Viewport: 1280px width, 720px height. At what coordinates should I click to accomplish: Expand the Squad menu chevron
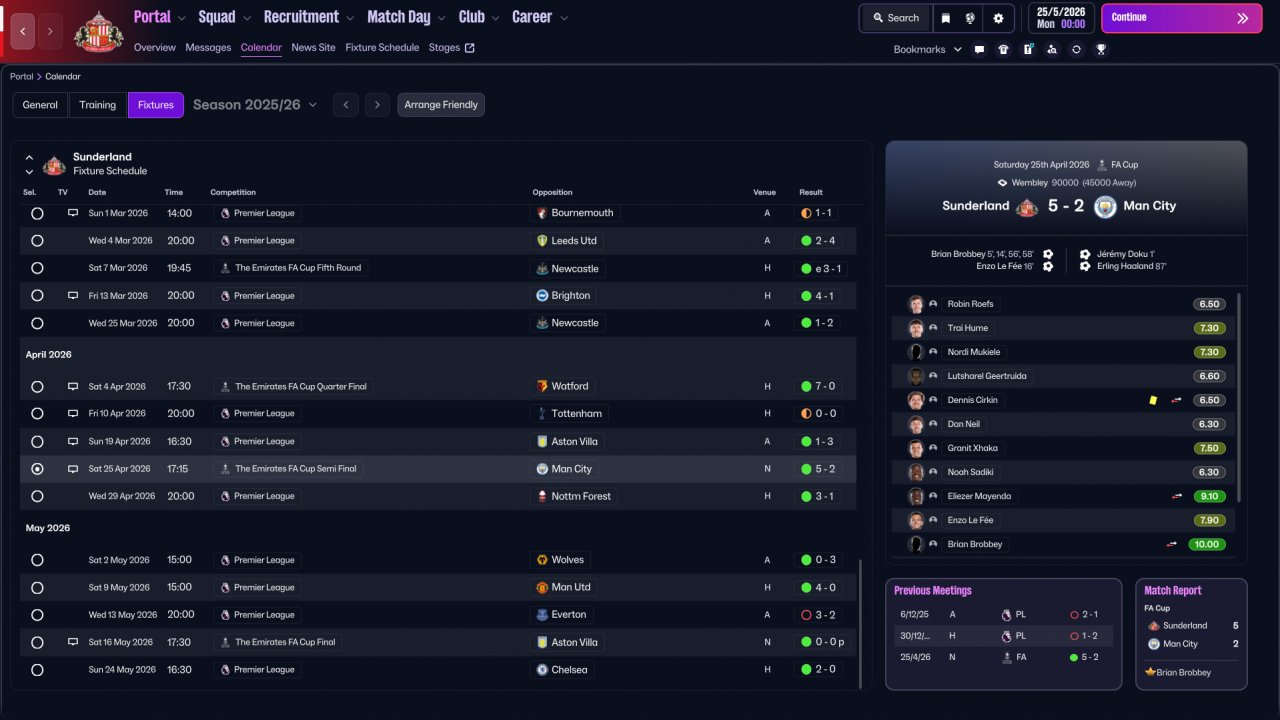(x=246, y=18)
